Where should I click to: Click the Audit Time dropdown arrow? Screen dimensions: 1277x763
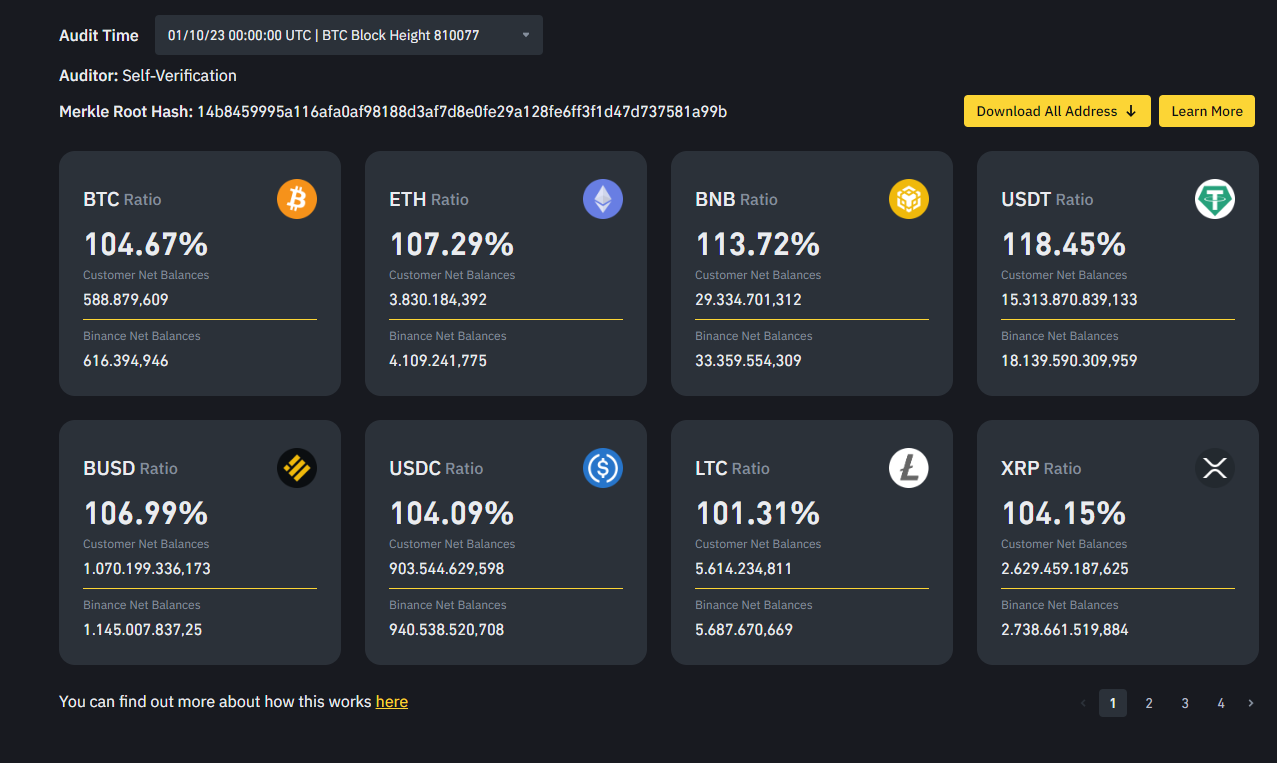tap(526, 35)
